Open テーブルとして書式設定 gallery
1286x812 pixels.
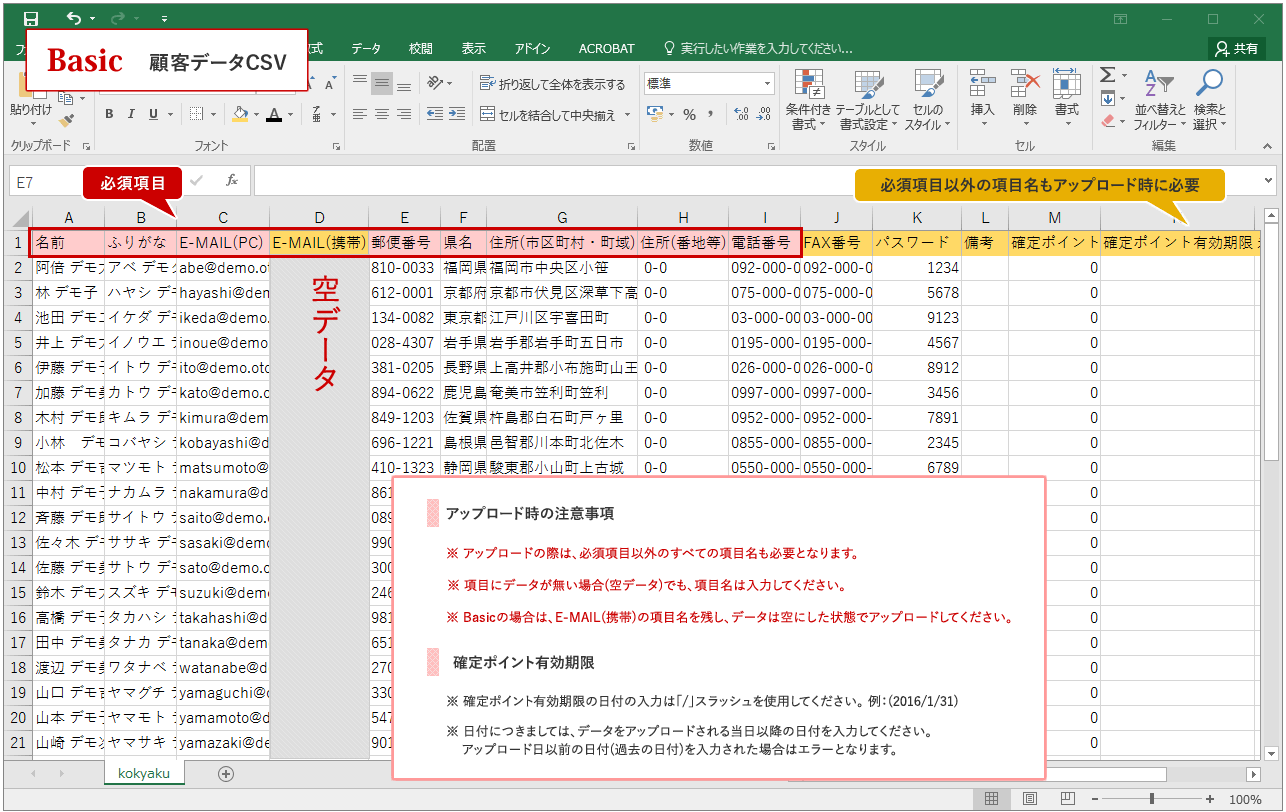click(868, 100)
